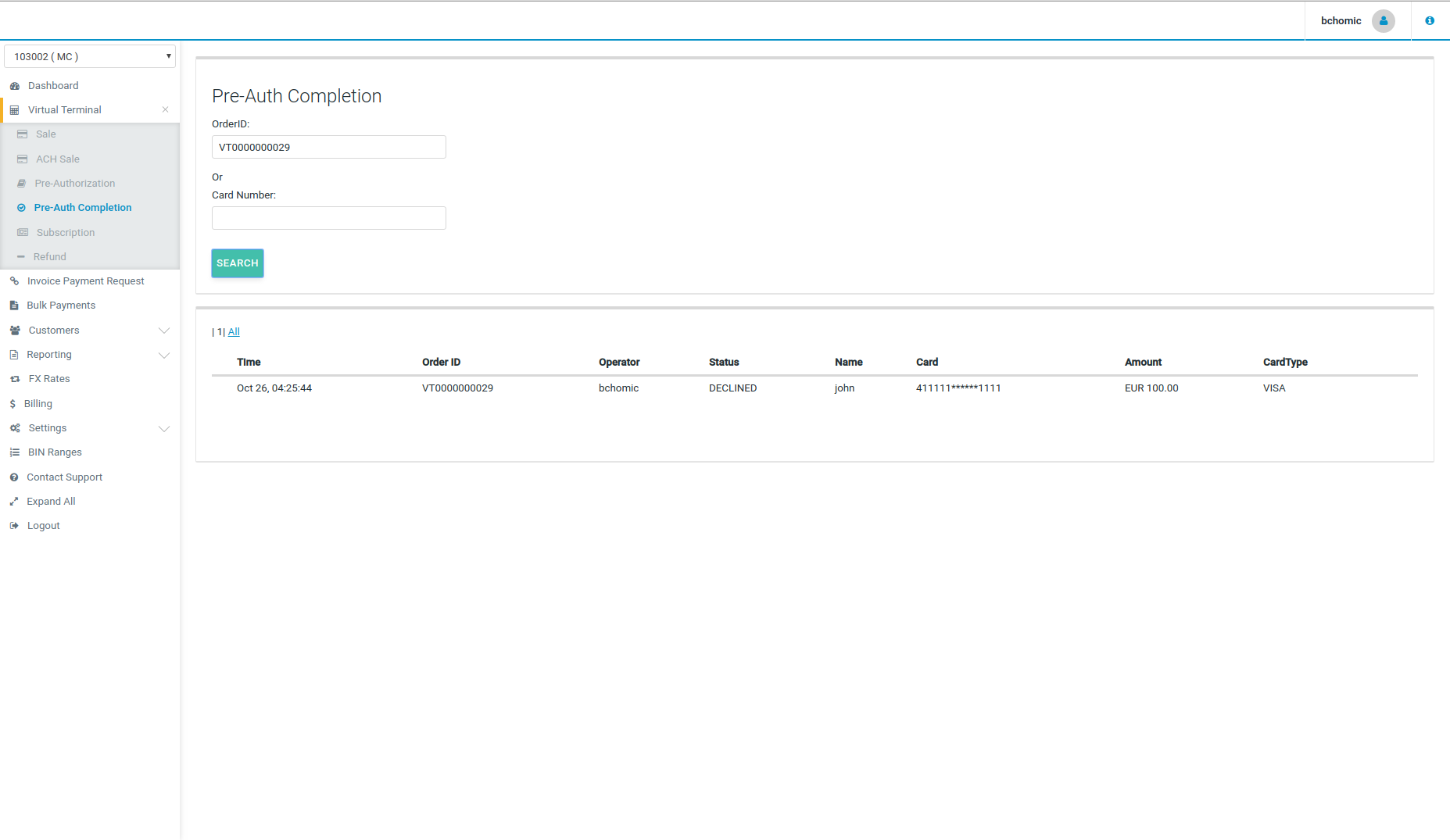
Task: Select Refund in Virtual Terminal menu
Action: tap(49, 257)
